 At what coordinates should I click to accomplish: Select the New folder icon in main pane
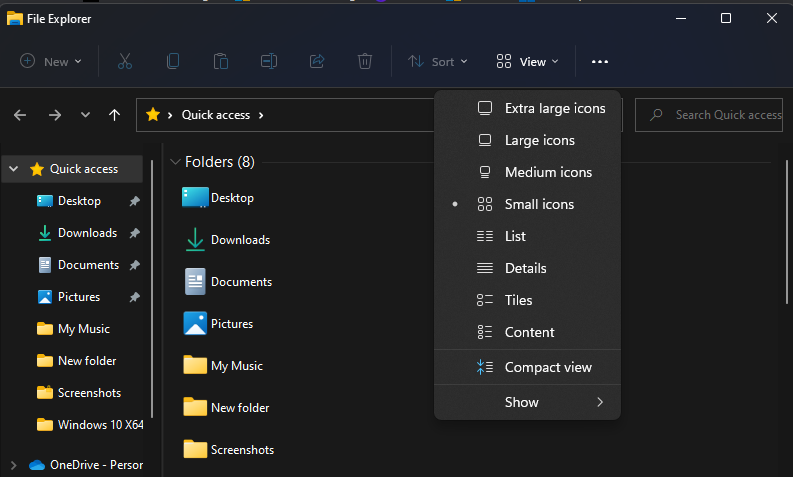pyautogui.click(x=195, y=407)
